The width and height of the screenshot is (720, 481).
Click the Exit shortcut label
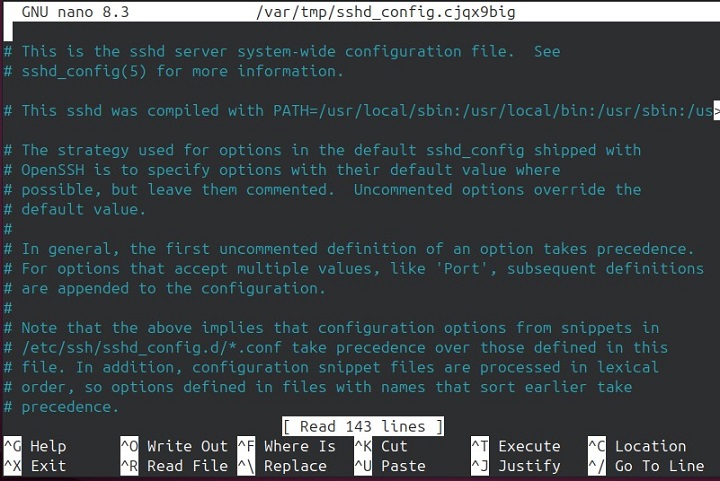[48, 465]
